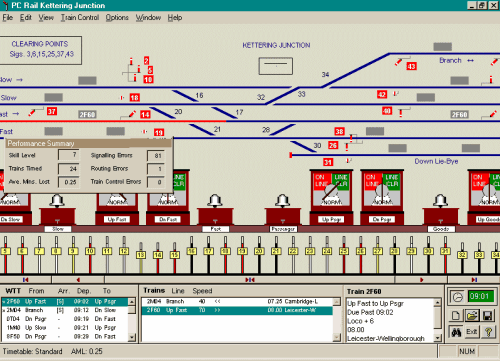Center the view with middle arrows marker

click(x=250, y=280)
